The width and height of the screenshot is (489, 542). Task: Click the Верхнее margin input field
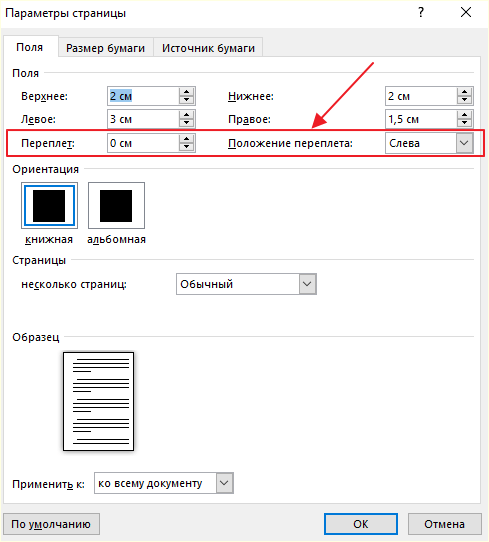click(x=143, y=96)
